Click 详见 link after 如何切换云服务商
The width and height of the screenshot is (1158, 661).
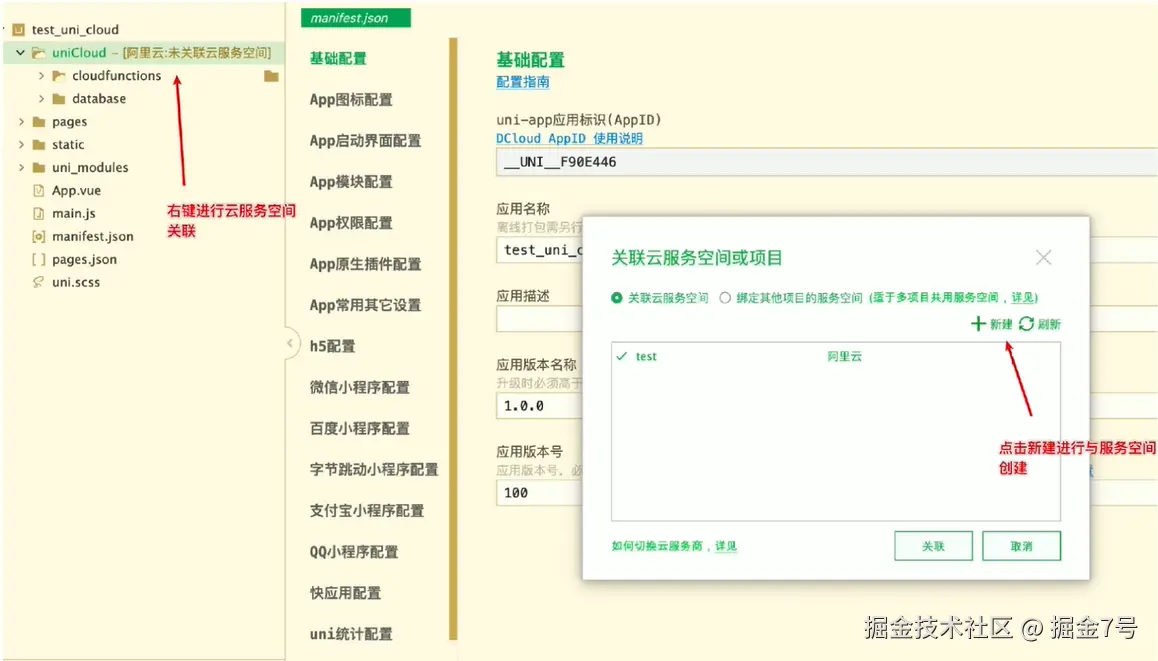[x=726, y=546]
